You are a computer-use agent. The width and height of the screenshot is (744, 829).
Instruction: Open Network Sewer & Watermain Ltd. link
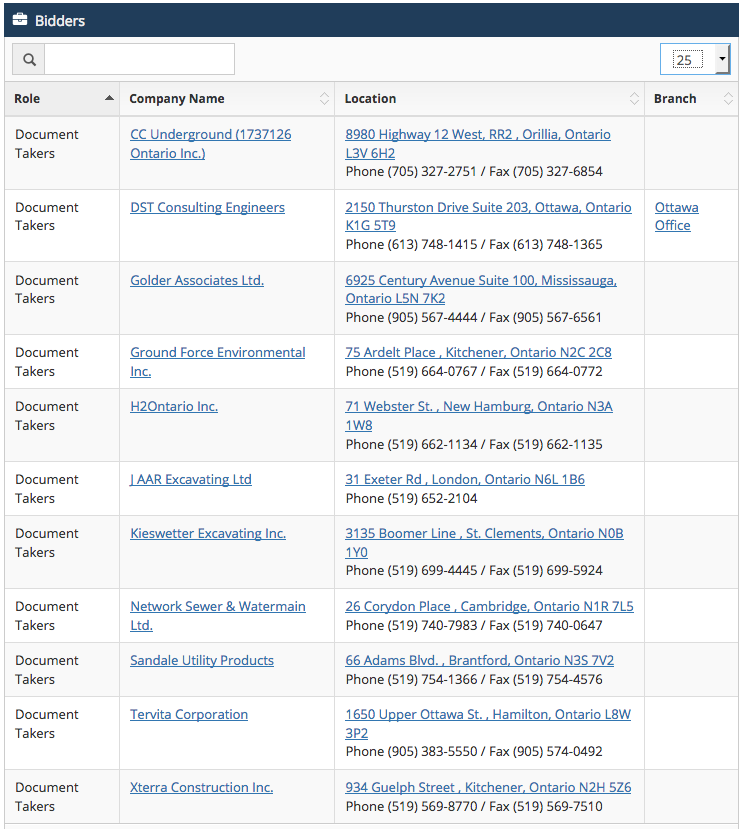tap(218, 615)
